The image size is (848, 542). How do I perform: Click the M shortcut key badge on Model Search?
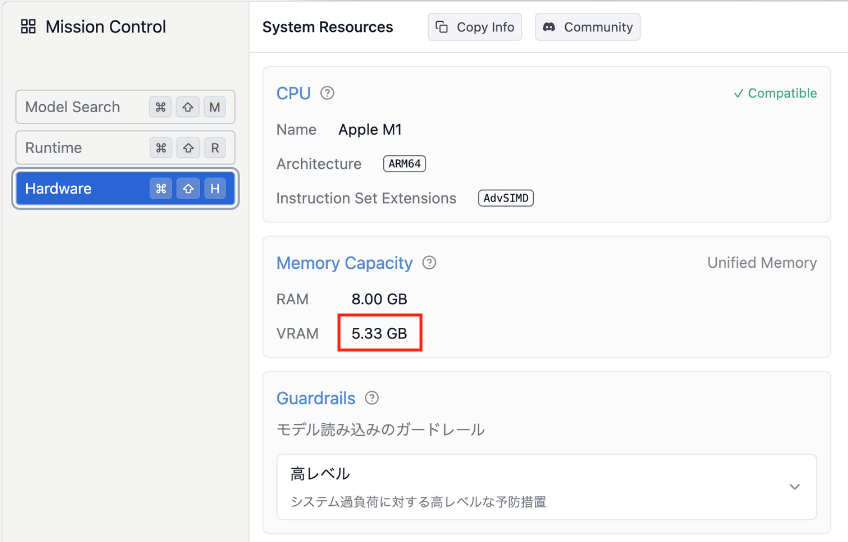tap(215, 107)
